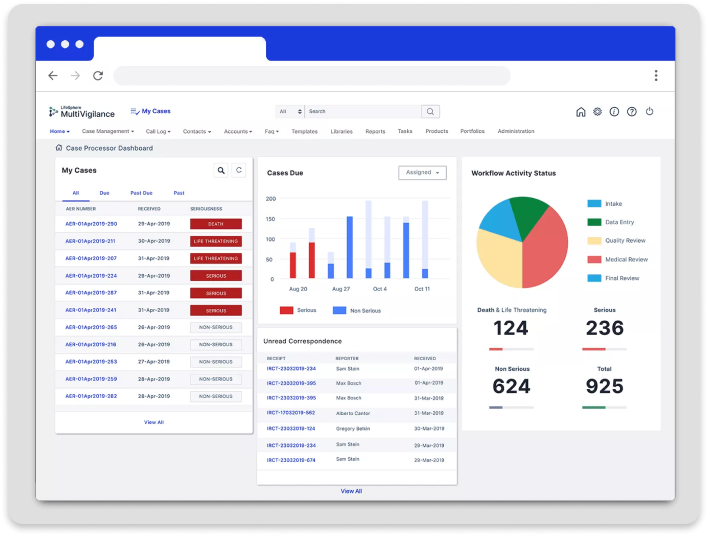708x536 pixels.
Task: Switch to the Past Due tab
Action: (x=141, y=193)
